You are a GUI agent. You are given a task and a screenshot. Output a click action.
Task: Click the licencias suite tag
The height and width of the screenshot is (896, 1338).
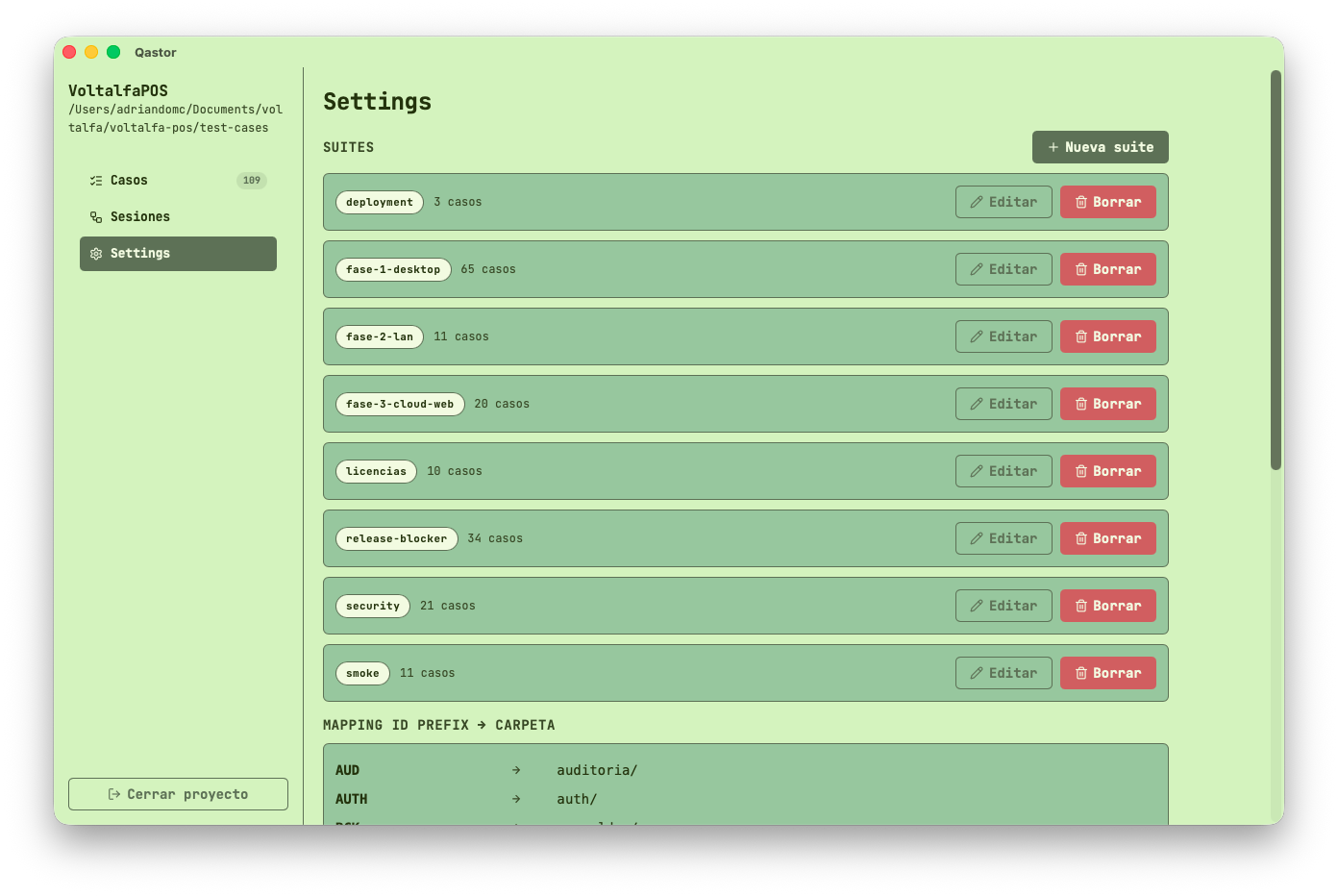point(376,471)
